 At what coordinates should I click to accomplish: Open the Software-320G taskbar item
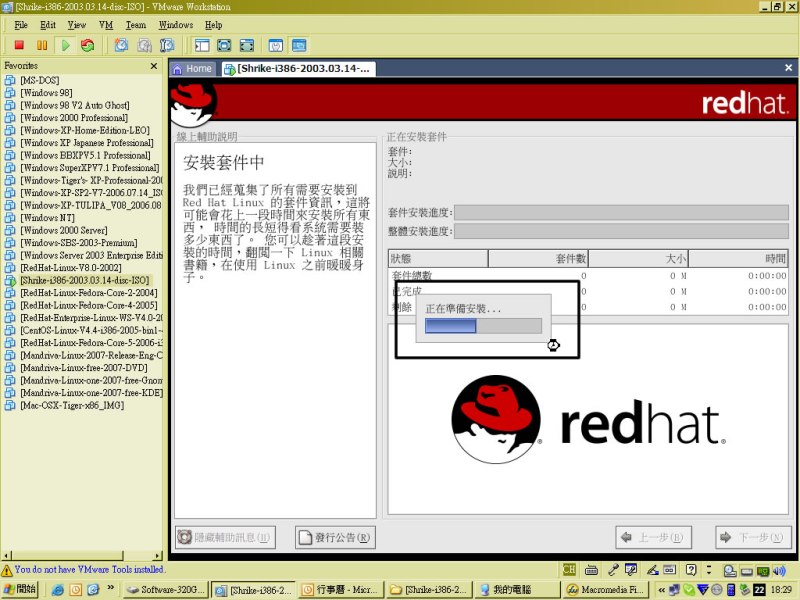pos(165,590)
